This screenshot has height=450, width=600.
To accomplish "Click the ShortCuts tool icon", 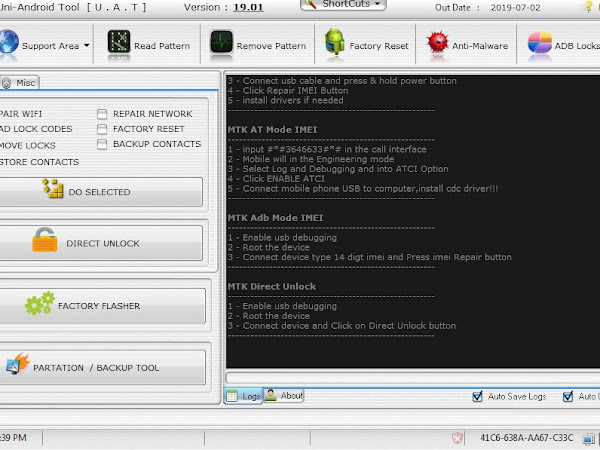I will pos(311,4).
